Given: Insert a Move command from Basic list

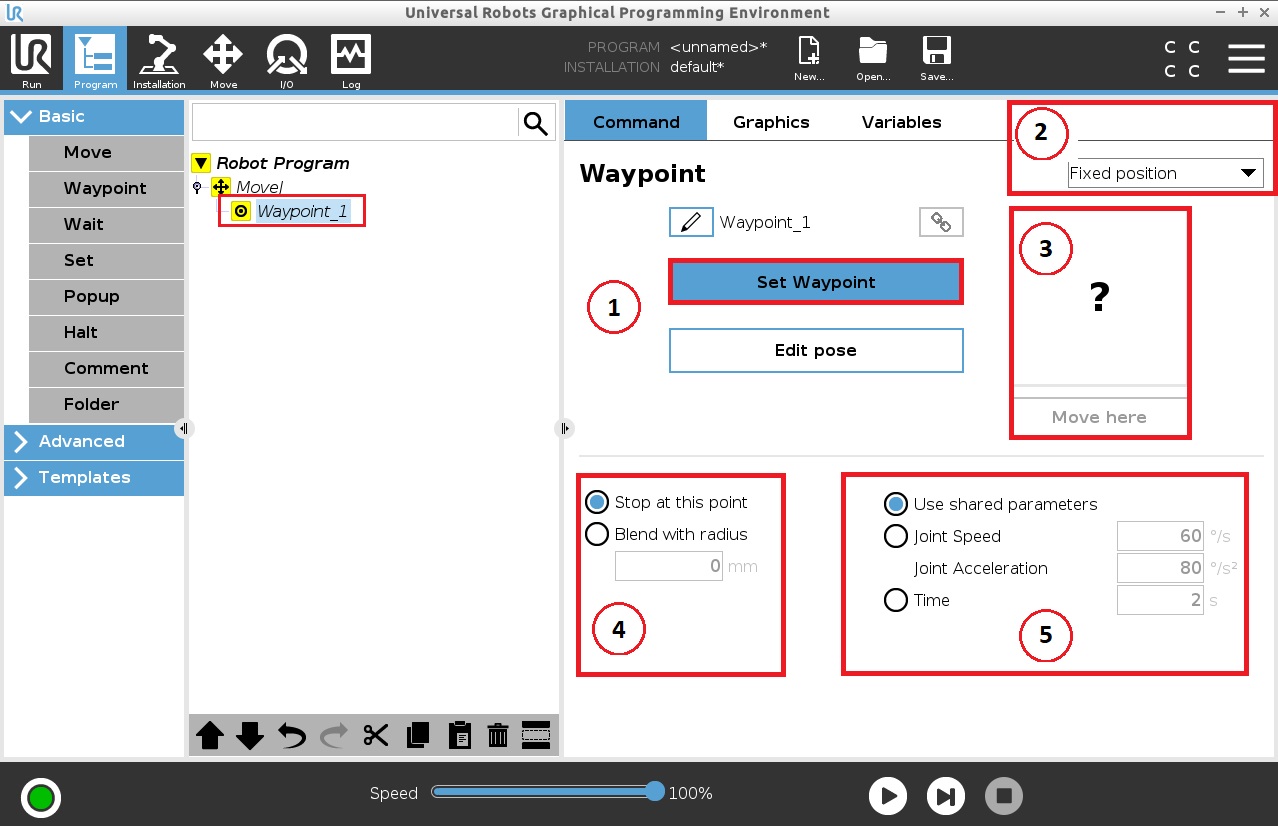Looking at the screenshot, I should (106, 152).
